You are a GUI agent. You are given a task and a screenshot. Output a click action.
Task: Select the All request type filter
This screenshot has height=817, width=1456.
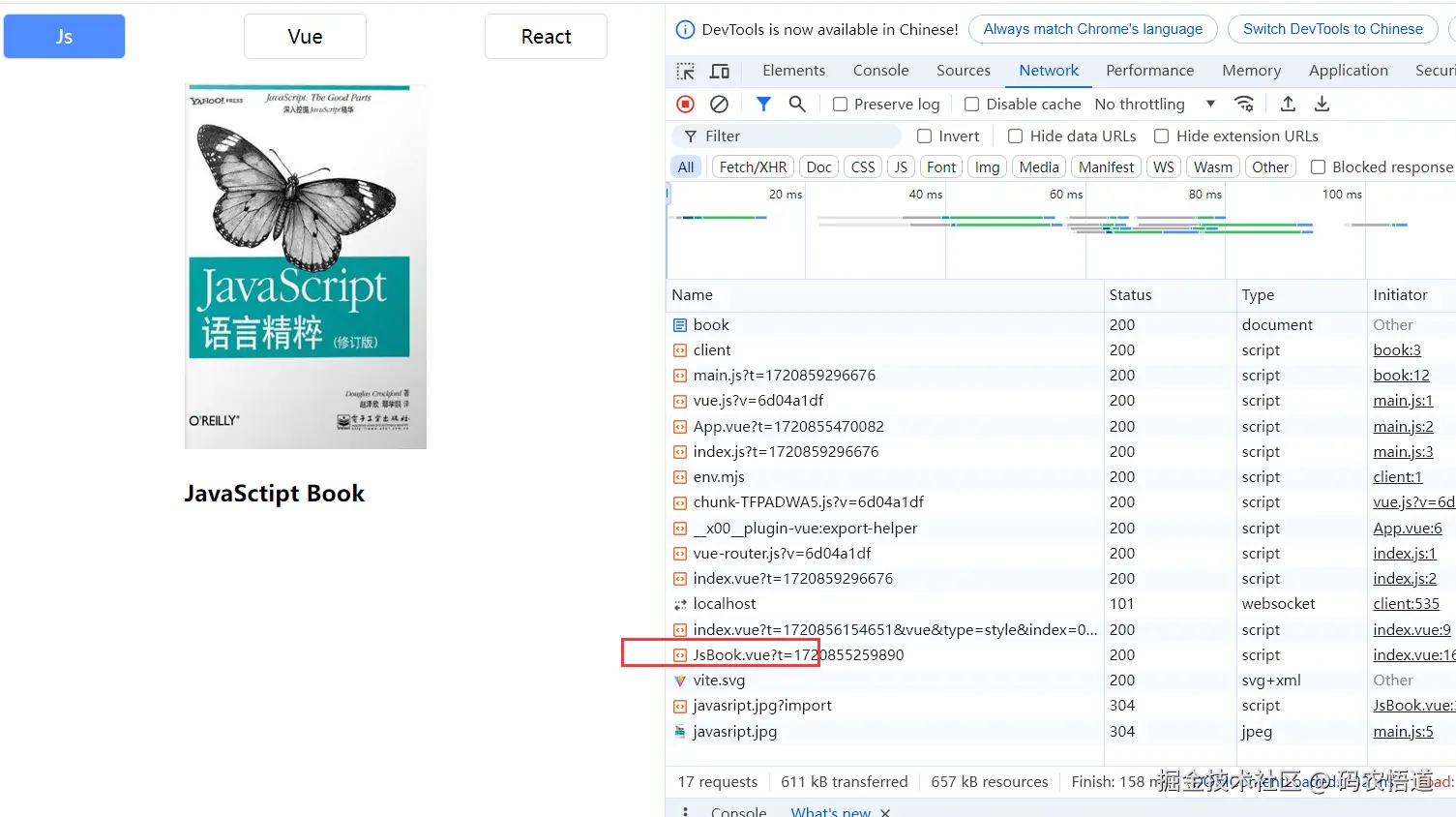click(x=686, y=167)
